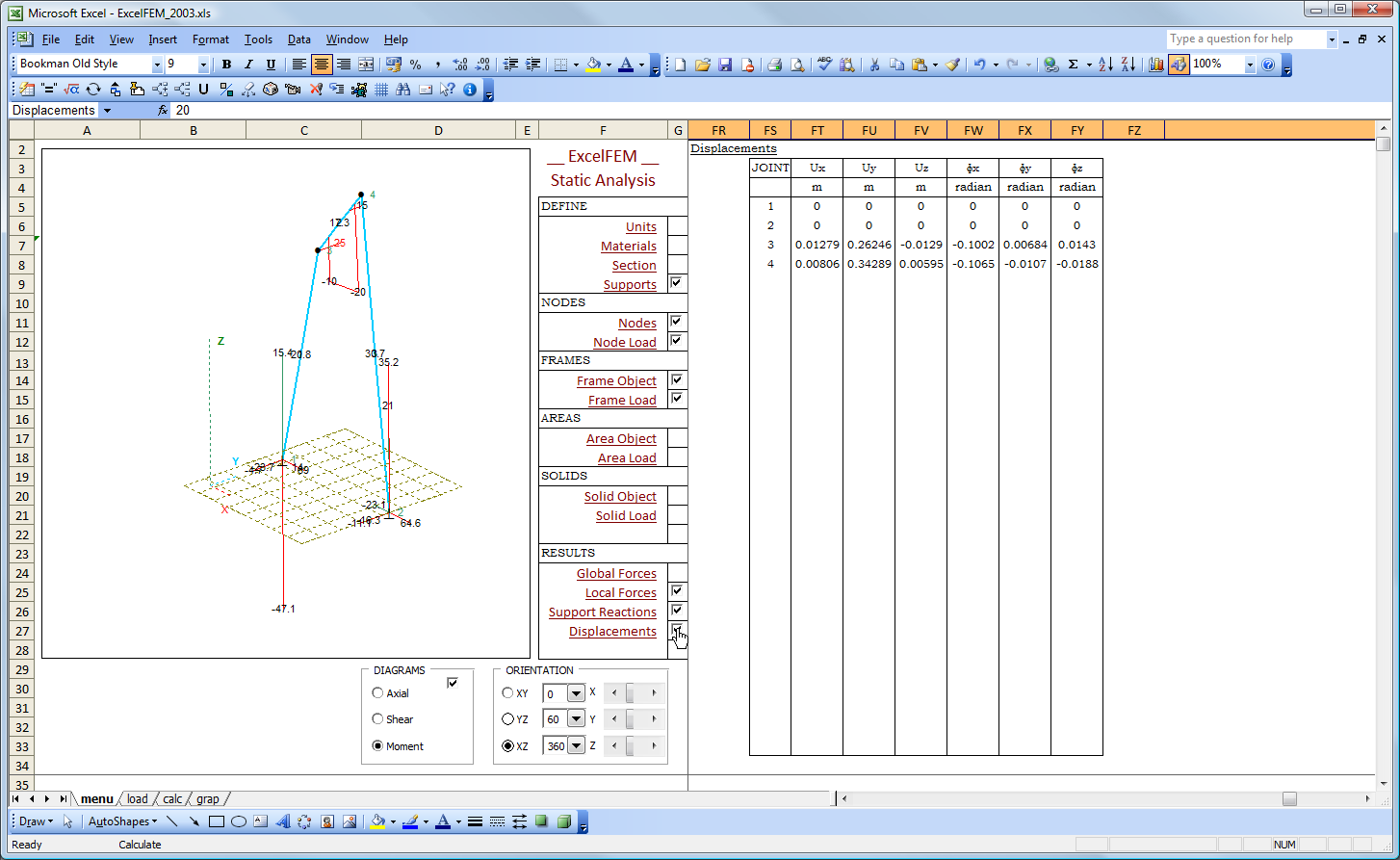Viewport: 1400px width, 860px height.
Task: Open the X angle dropdown showing 0
Action: (x=576, y=693)
